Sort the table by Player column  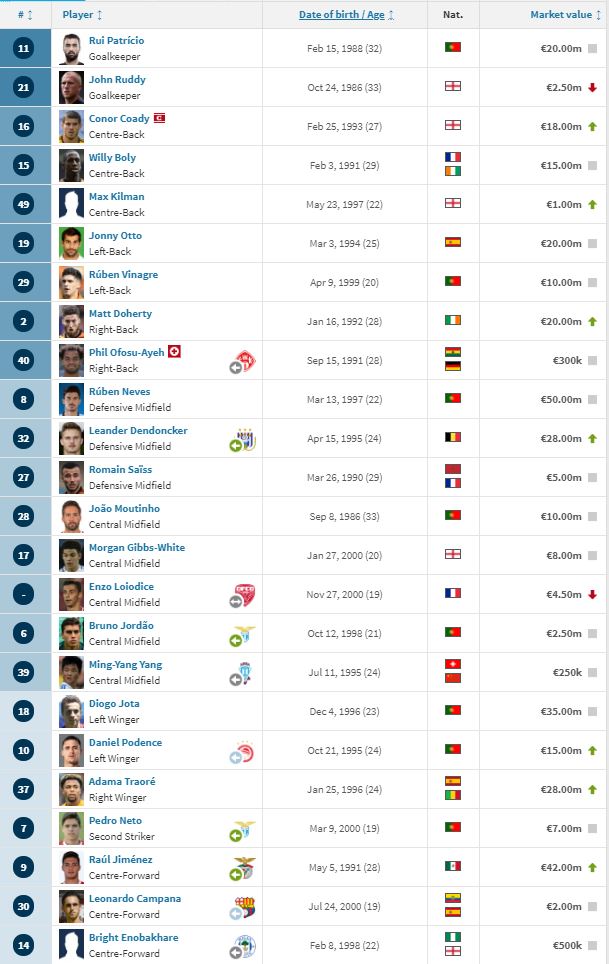click(82, 15)
